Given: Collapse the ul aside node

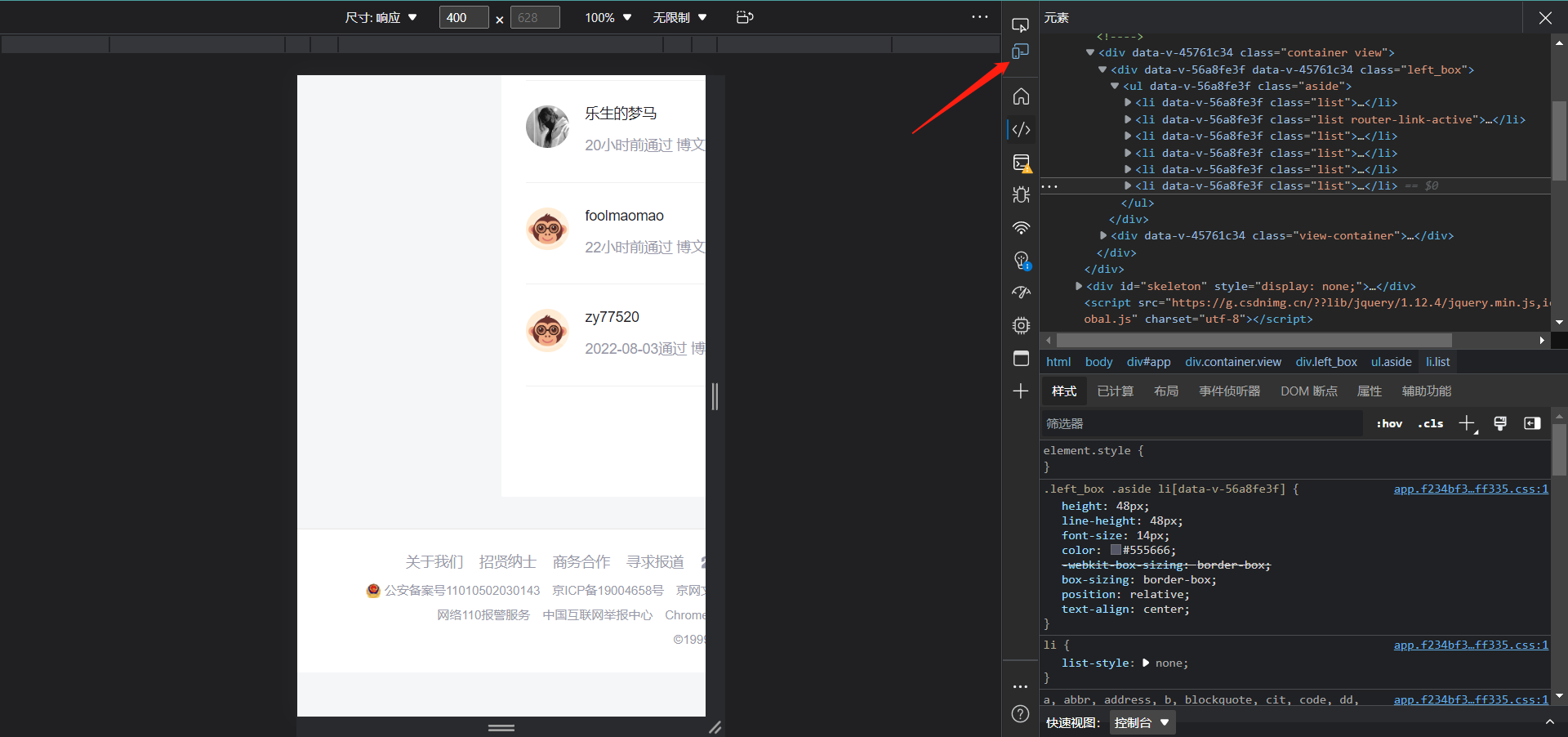Looking at the screenshot, I should pos(1114,86).
